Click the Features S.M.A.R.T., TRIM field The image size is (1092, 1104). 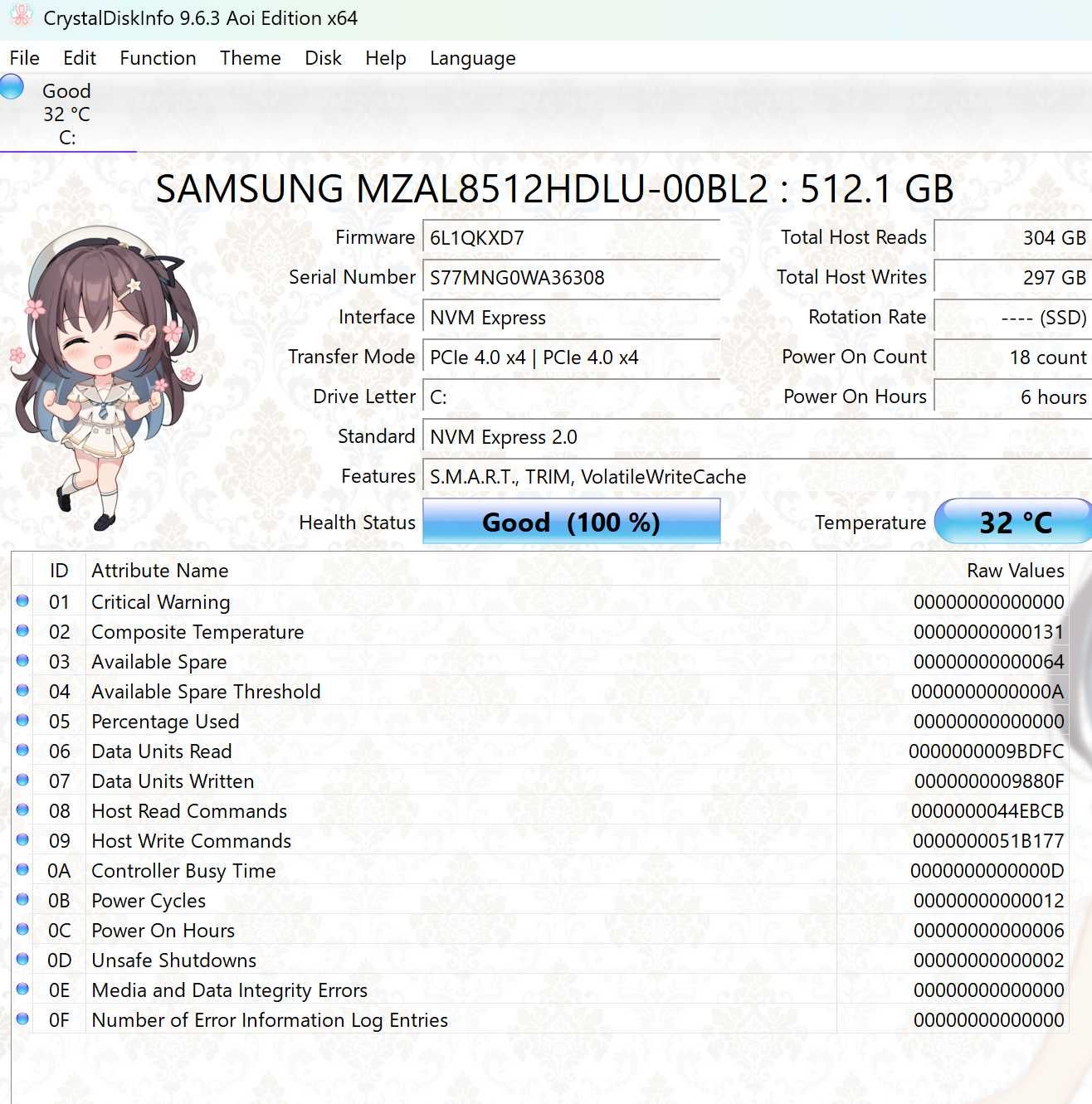(x=757, y=477)
